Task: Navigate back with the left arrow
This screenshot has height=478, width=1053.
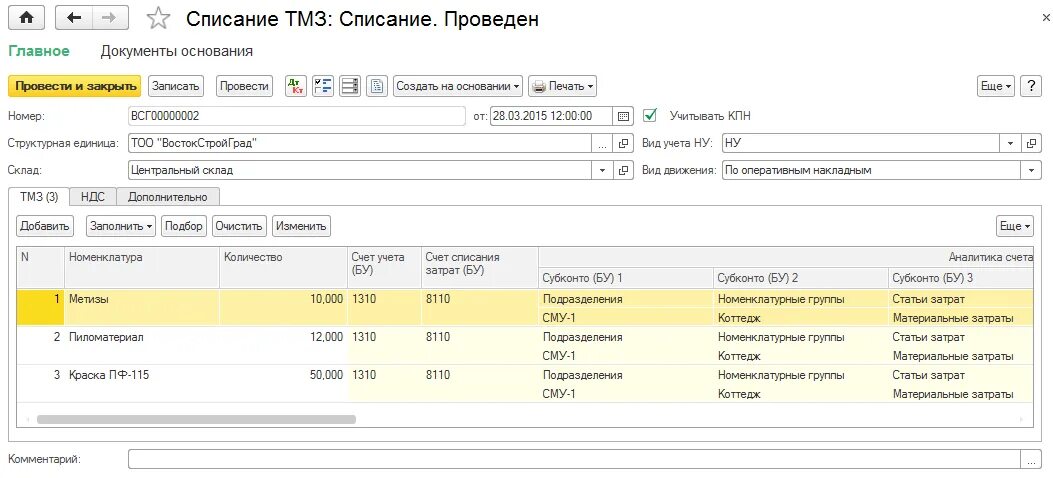Action: pyautogui.click(x=74, y=18)
